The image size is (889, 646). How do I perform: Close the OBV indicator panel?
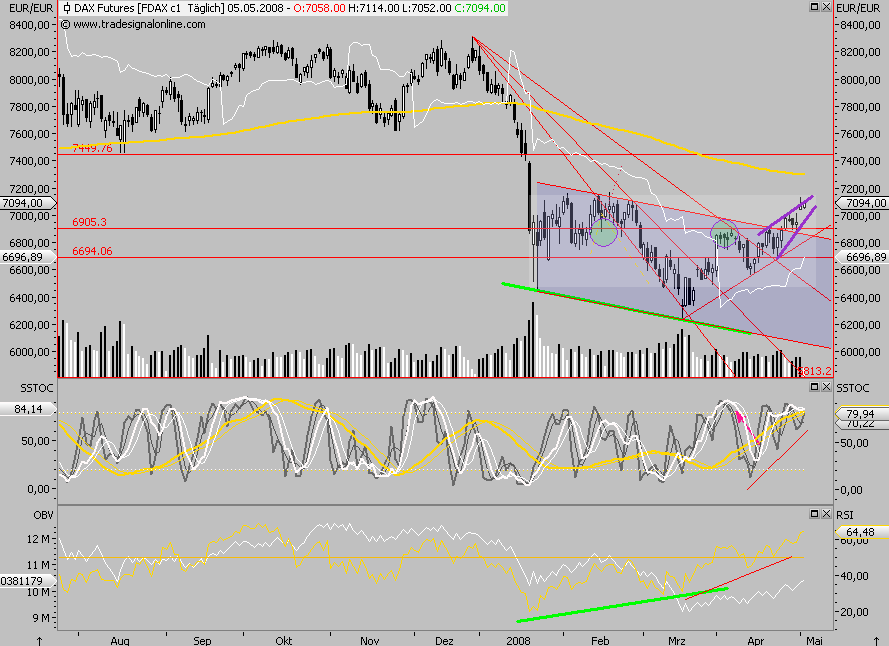[826, 513]
